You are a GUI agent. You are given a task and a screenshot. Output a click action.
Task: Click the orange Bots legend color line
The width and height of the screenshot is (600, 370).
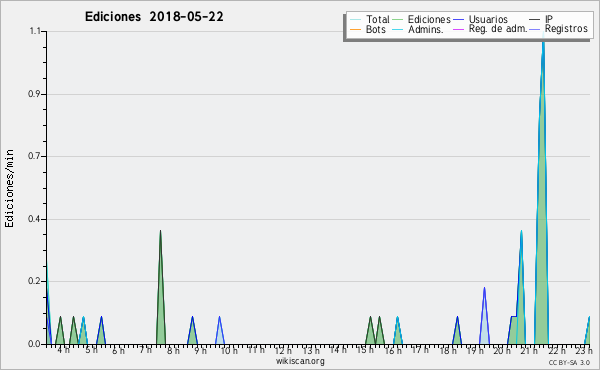point(355,29)
